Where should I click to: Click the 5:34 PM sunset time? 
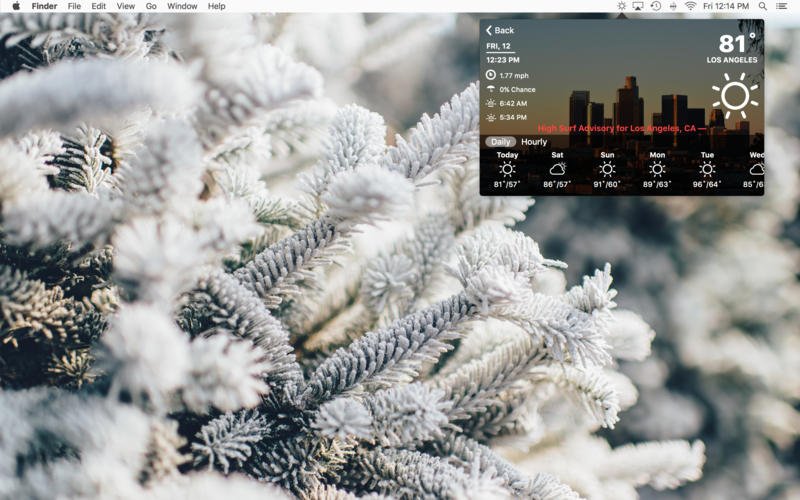pos(513,117)
